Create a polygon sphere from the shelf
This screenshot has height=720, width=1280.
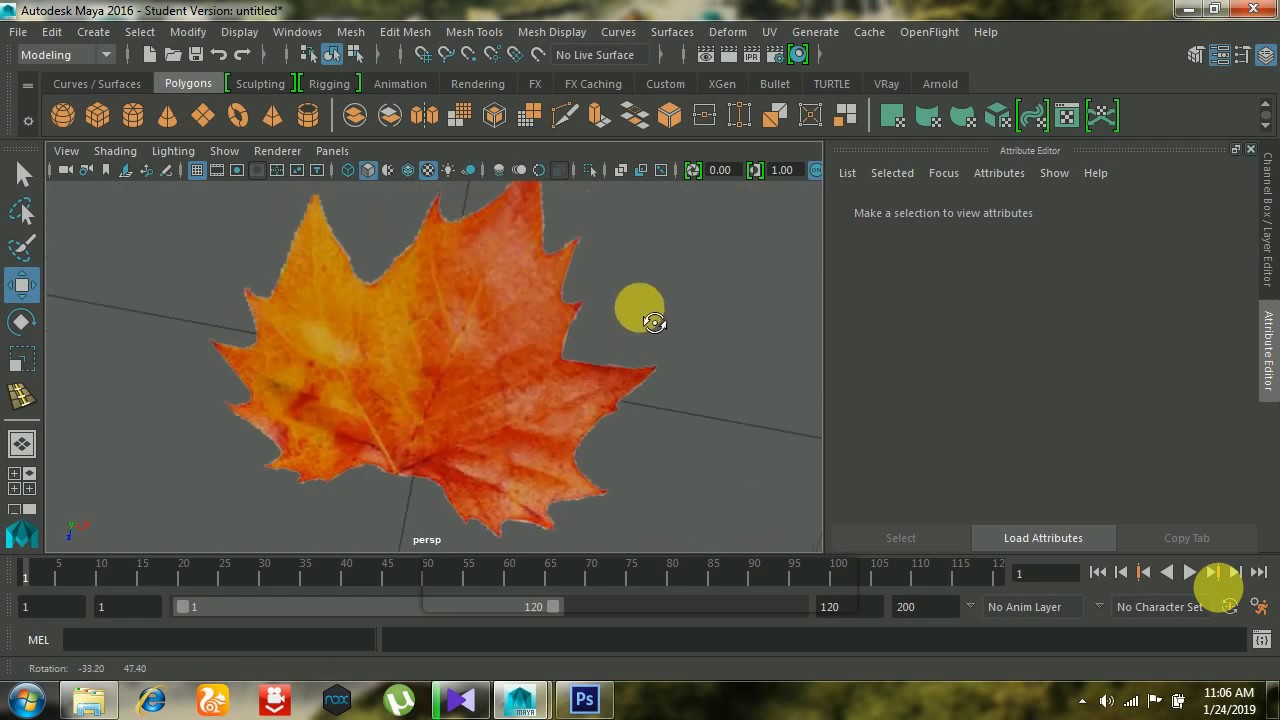[63, 116]
